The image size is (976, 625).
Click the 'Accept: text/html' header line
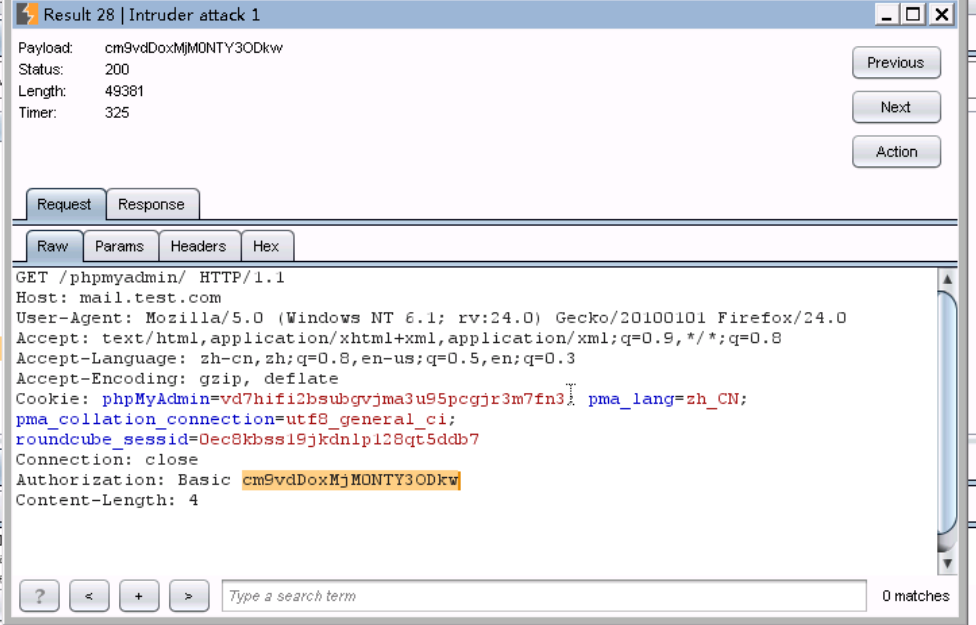pyautogui.click(x=398, y=338)
